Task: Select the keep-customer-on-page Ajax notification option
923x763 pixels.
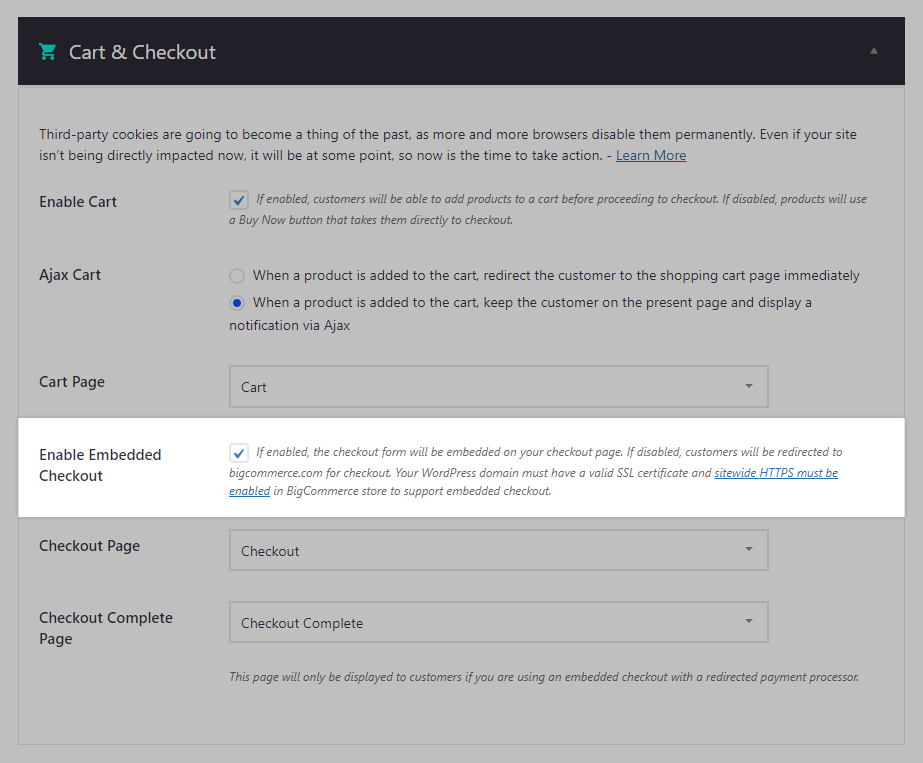Action: pyautogui.click(x=235, y=303)
